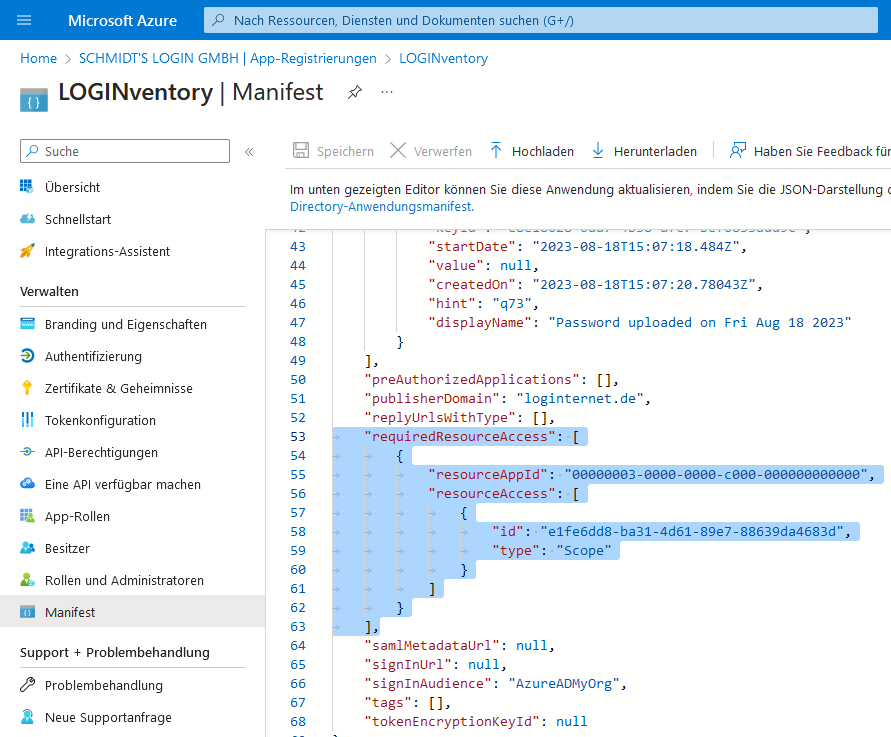This screenshot has width=891, height=737.
Task: Click line number 53 in editor gutter
Action: point(298,436)
